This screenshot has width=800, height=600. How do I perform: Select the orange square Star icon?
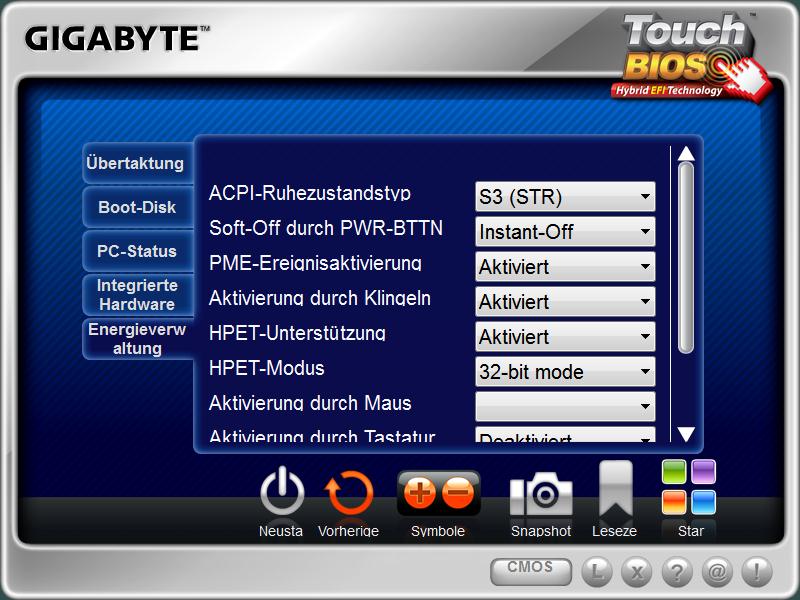click(x=674, y=502)
